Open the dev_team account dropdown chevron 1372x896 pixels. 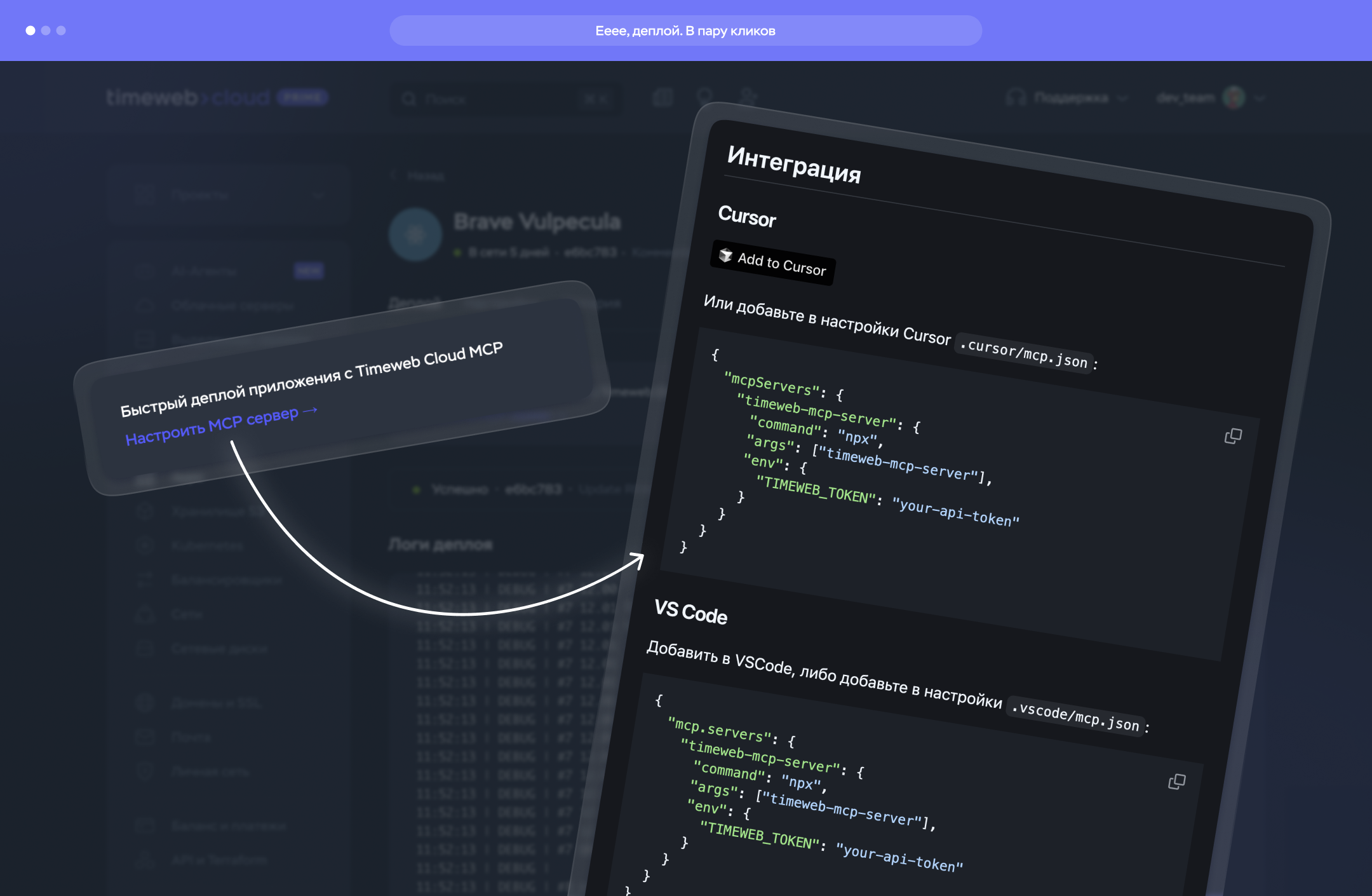coord(1260,98)
